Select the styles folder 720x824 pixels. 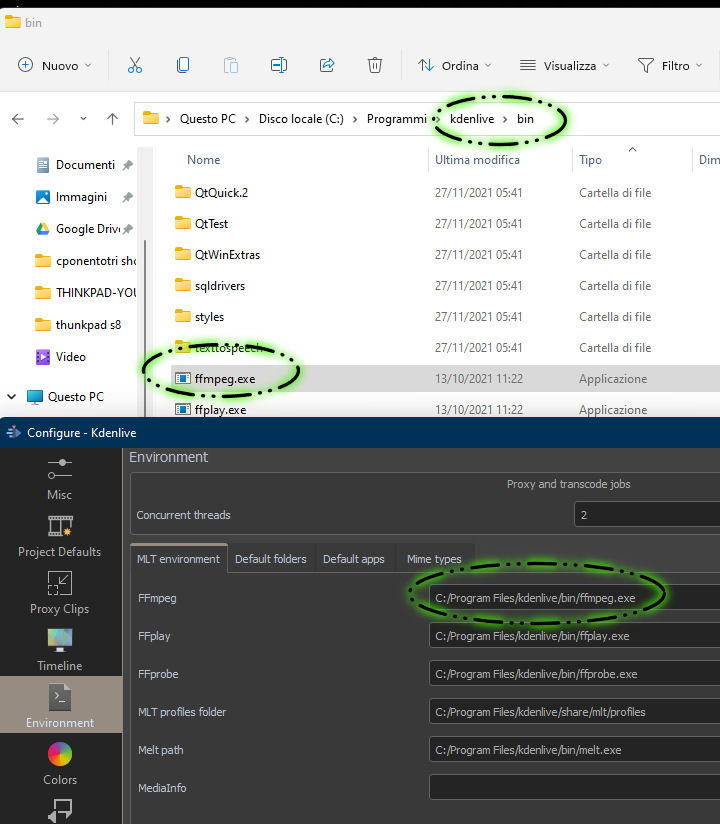209,317
